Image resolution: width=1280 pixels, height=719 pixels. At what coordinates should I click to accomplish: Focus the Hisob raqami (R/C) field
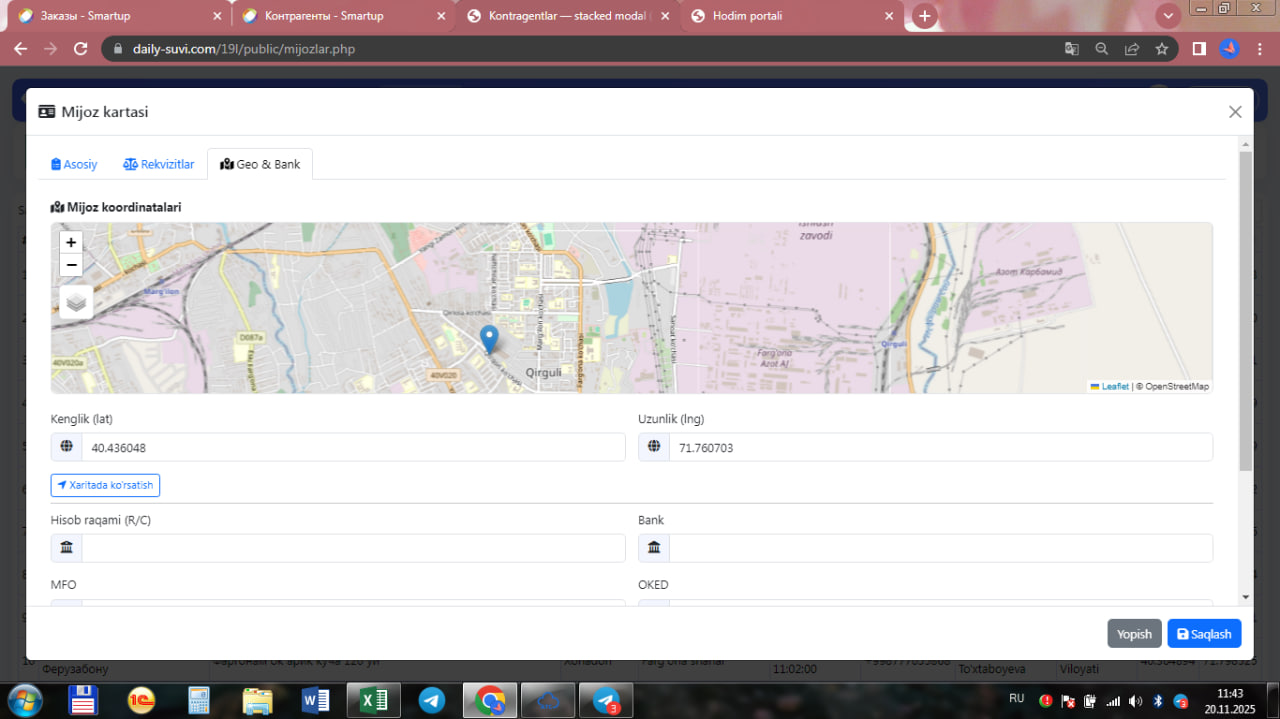point(352,548)
